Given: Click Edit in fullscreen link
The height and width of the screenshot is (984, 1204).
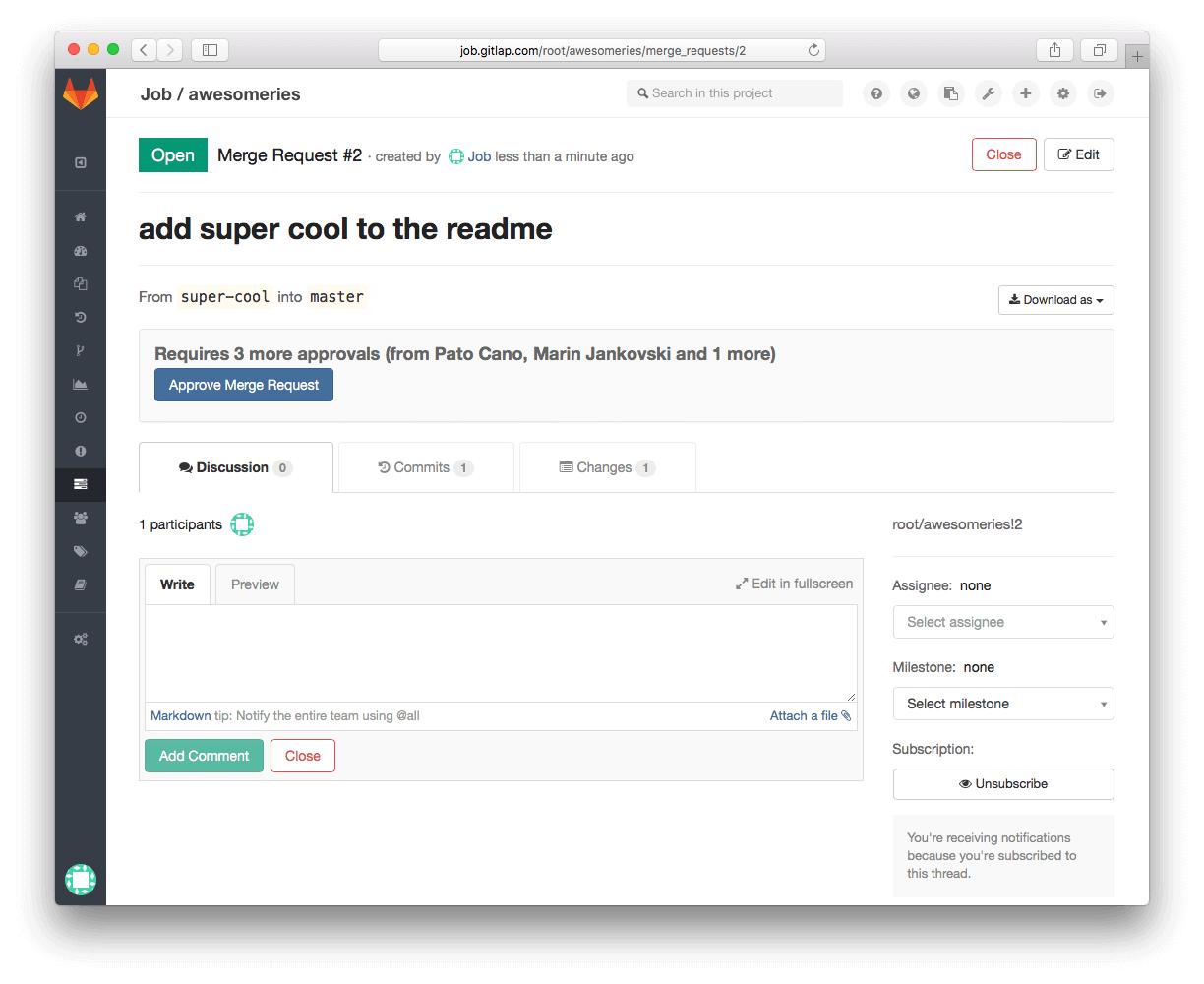Looking at the screenshot, I should (x=794, y=584).
